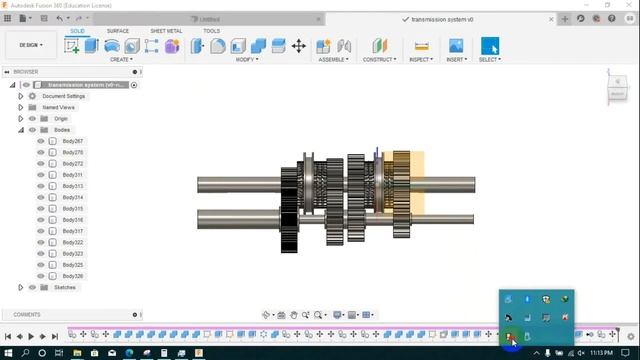Select the New Component tool

pos(323,46)
